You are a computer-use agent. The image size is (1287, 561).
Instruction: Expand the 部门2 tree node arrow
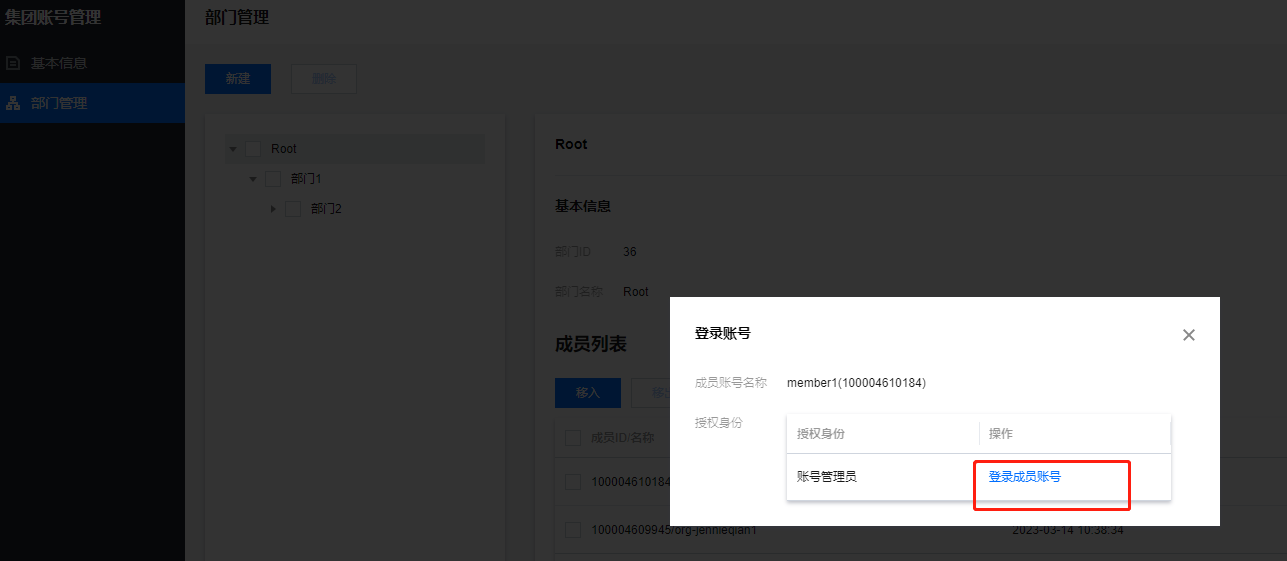click(x=273, y=209)
